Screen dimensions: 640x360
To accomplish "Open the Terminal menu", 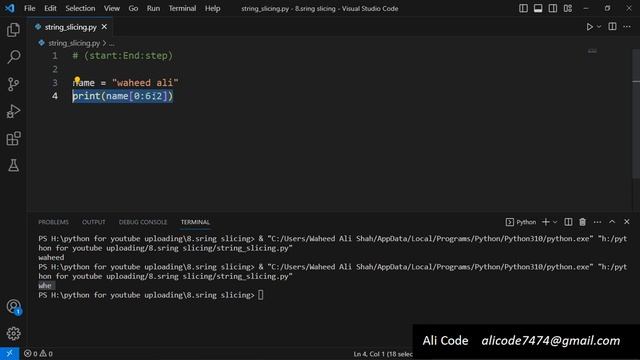I will [182, 8].
